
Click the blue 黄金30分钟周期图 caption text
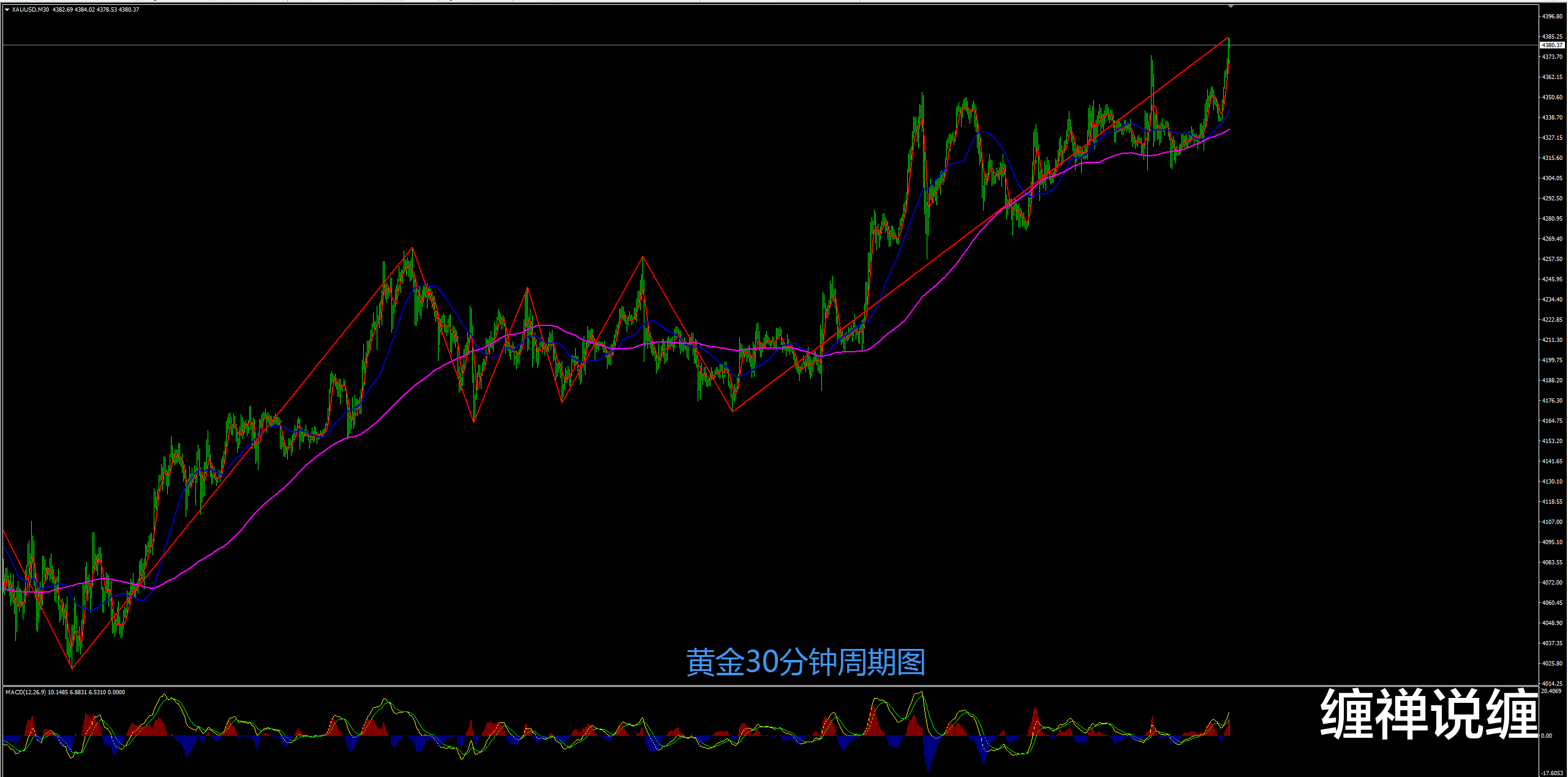pos(805,662)
